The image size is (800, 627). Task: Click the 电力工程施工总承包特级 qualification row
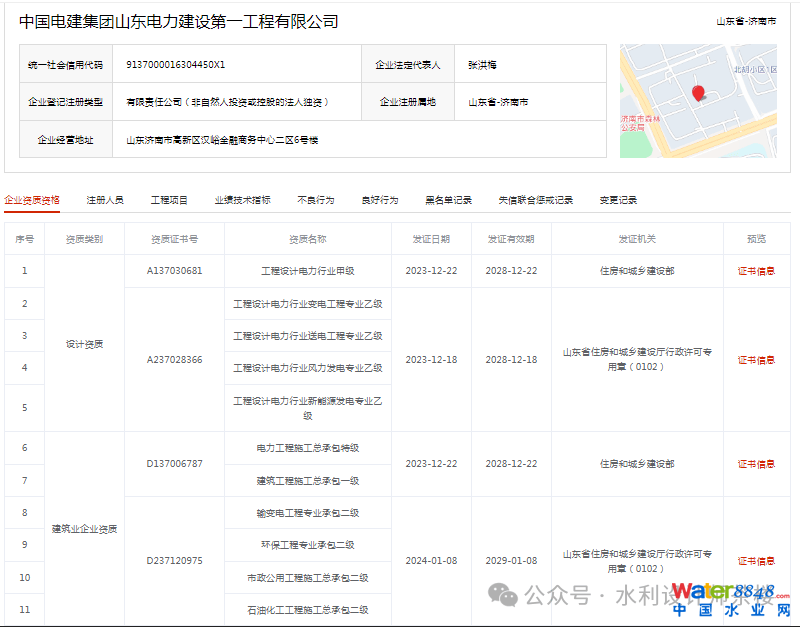tap(307, 448)
